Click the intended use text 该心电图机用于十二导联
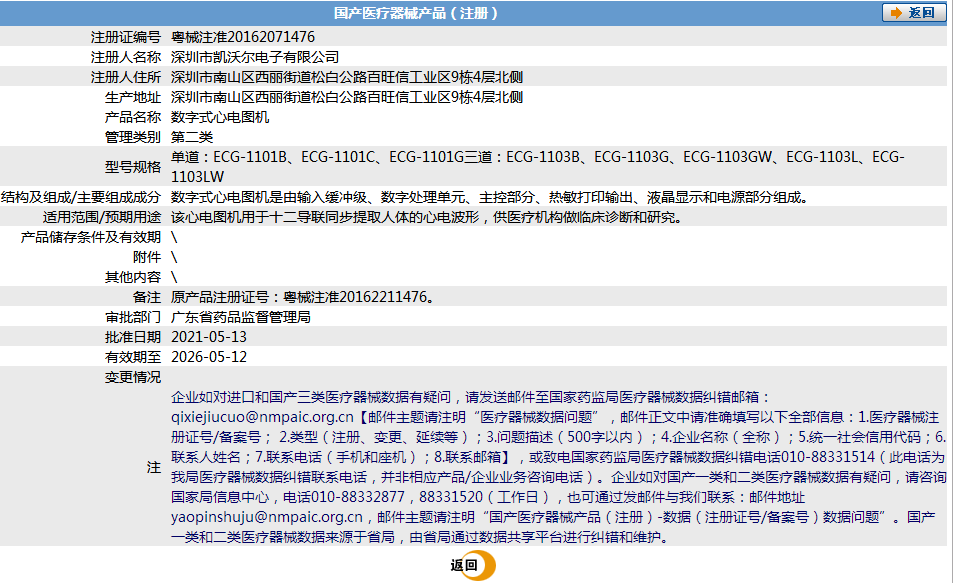Image resolution: width=953 pixels, height=583 pixels. 427,217
